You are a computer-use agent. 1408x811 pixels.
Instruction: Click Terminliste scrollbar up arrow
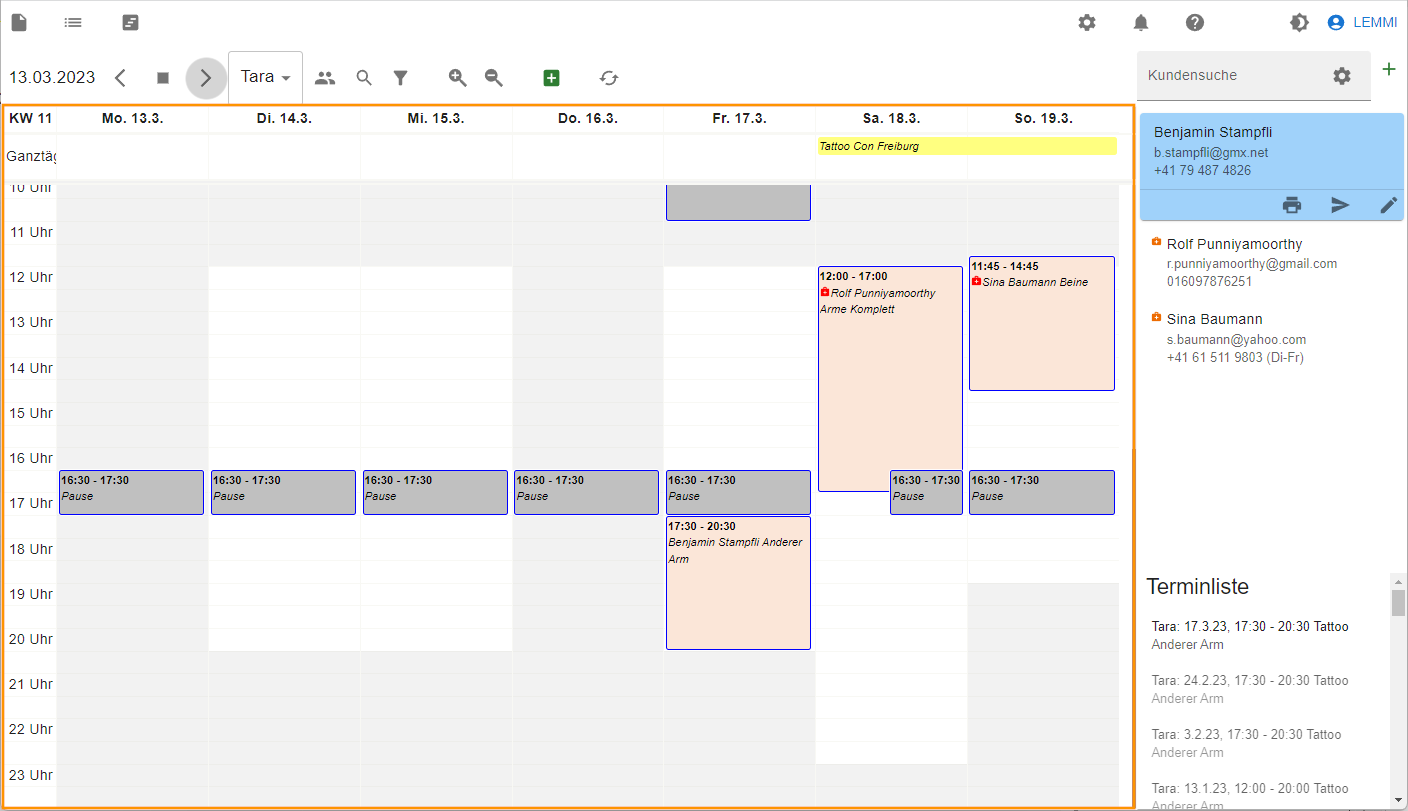pyautogui.click(x=1398, y=581)
